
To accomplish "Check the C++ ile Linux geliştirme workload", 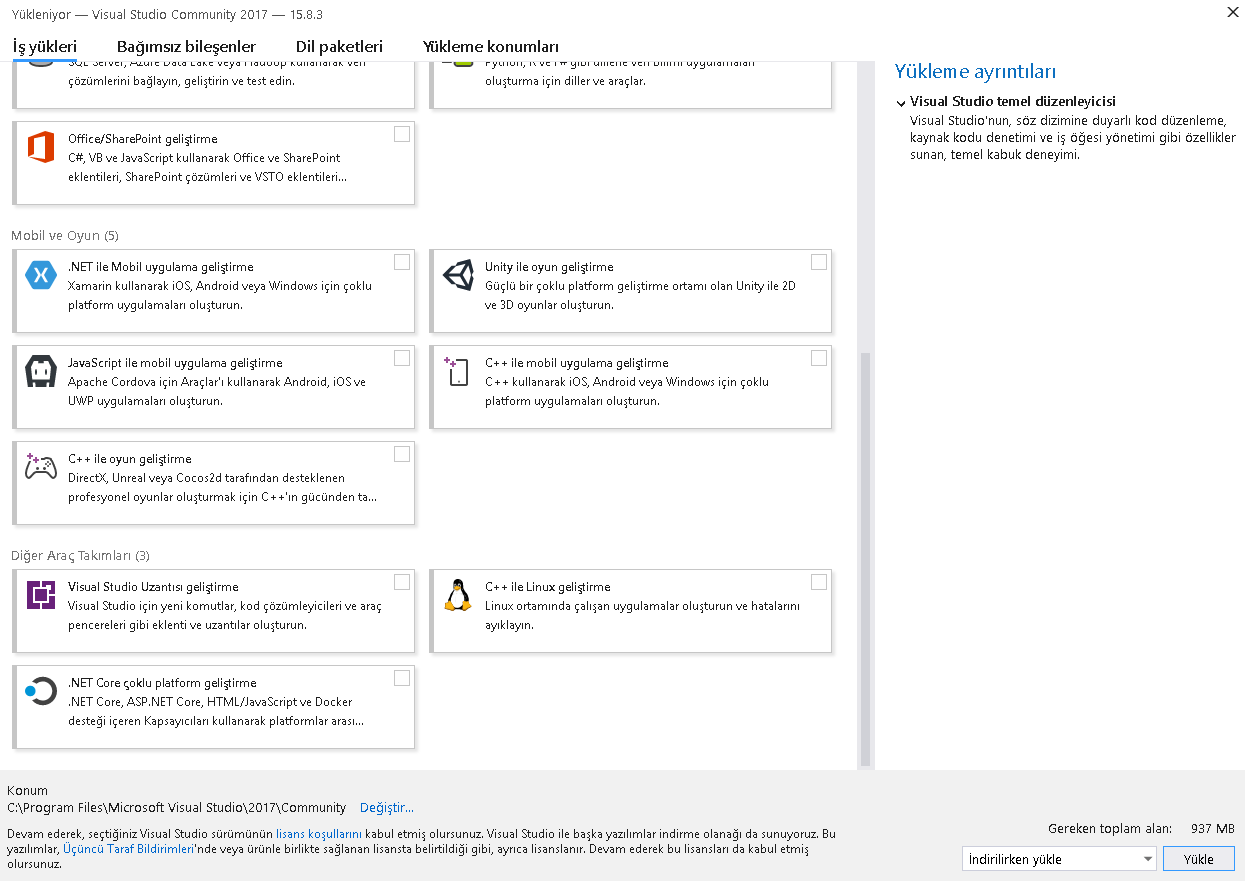I will pos(819,582).
